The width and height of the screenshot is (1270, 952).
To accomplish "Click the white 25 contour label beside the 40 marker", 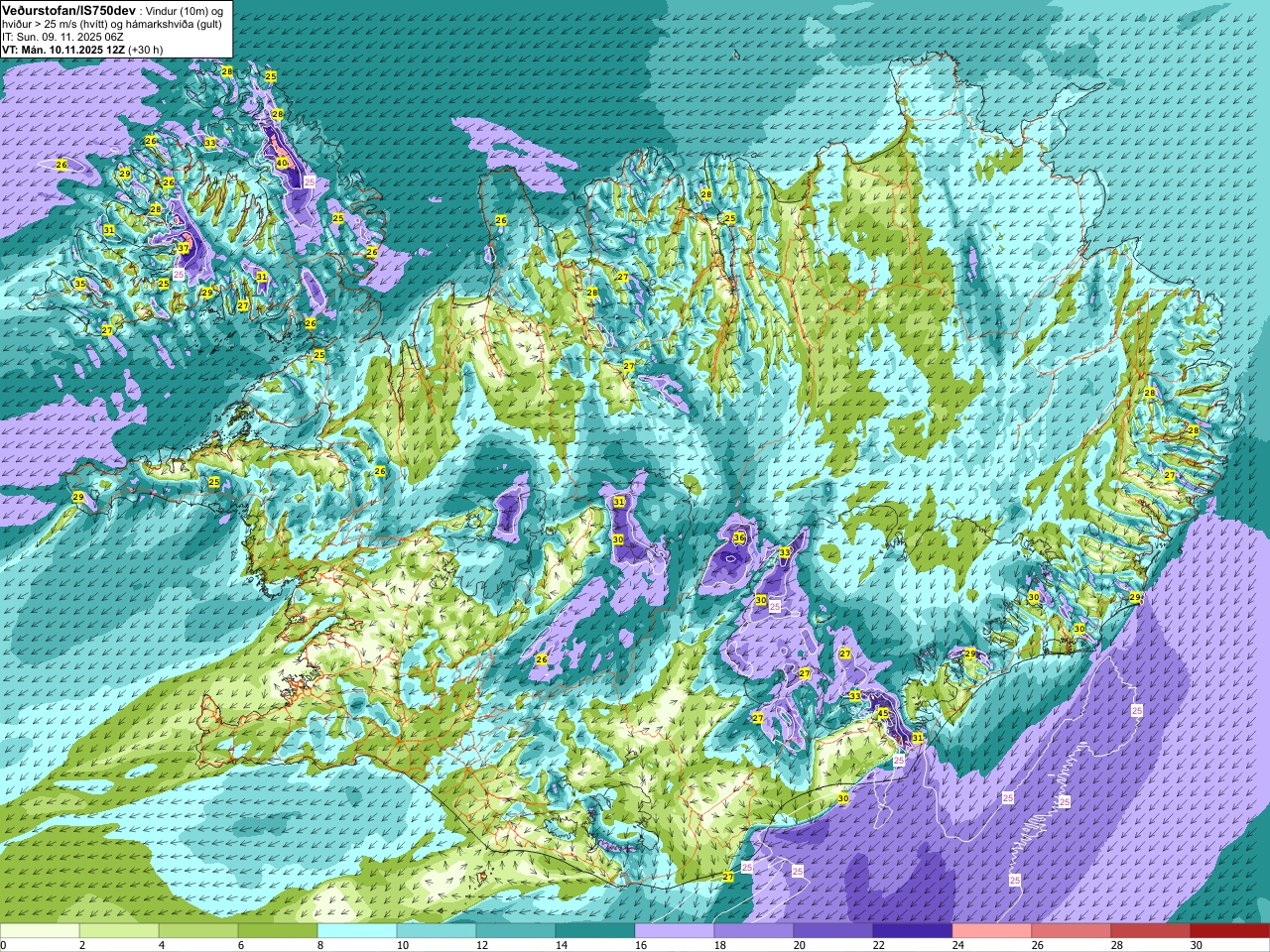I will (x=310, y=182).
